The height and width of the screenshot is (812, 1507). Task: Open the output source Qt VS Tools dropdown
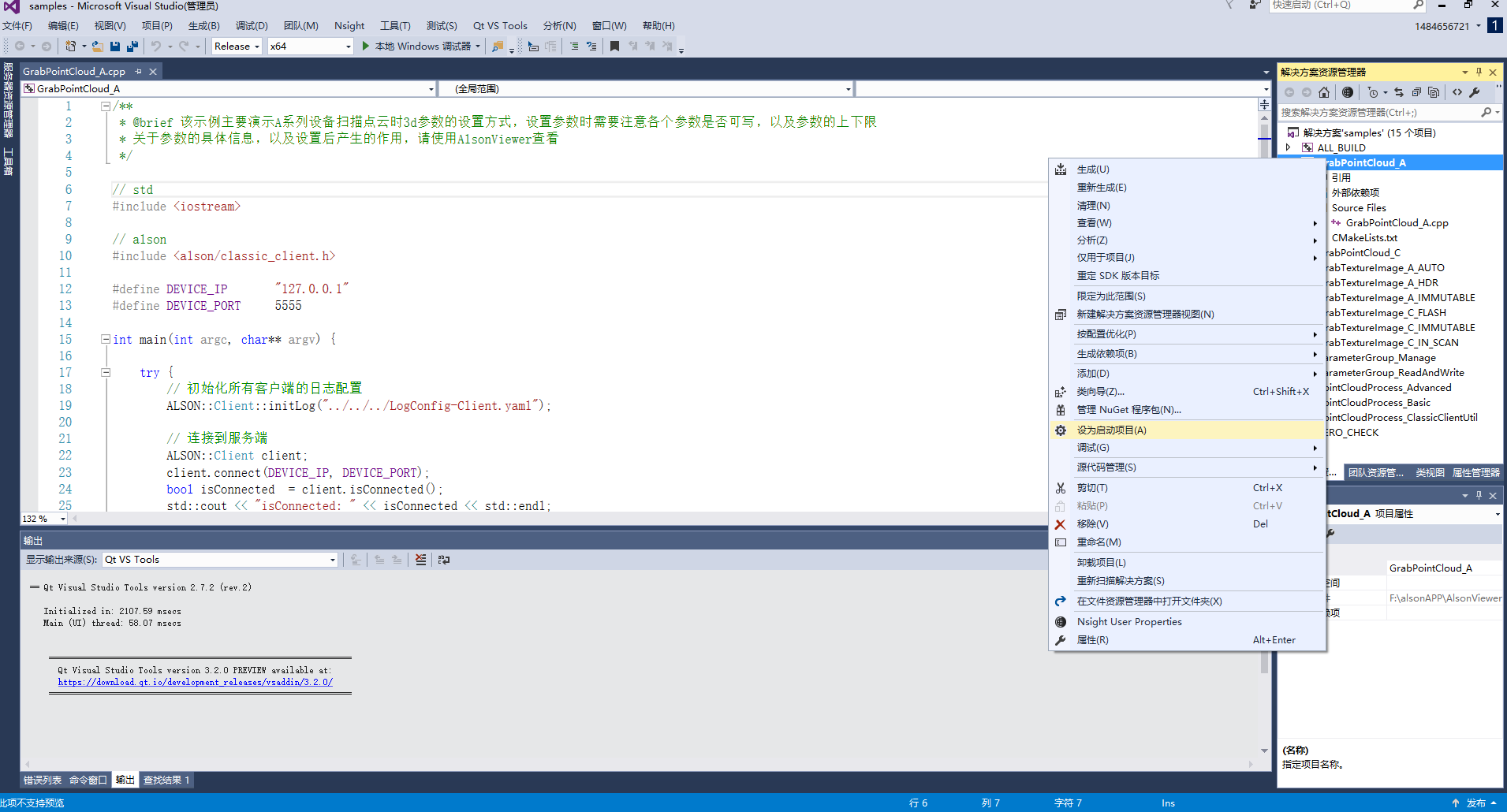[x=220, y=560]
